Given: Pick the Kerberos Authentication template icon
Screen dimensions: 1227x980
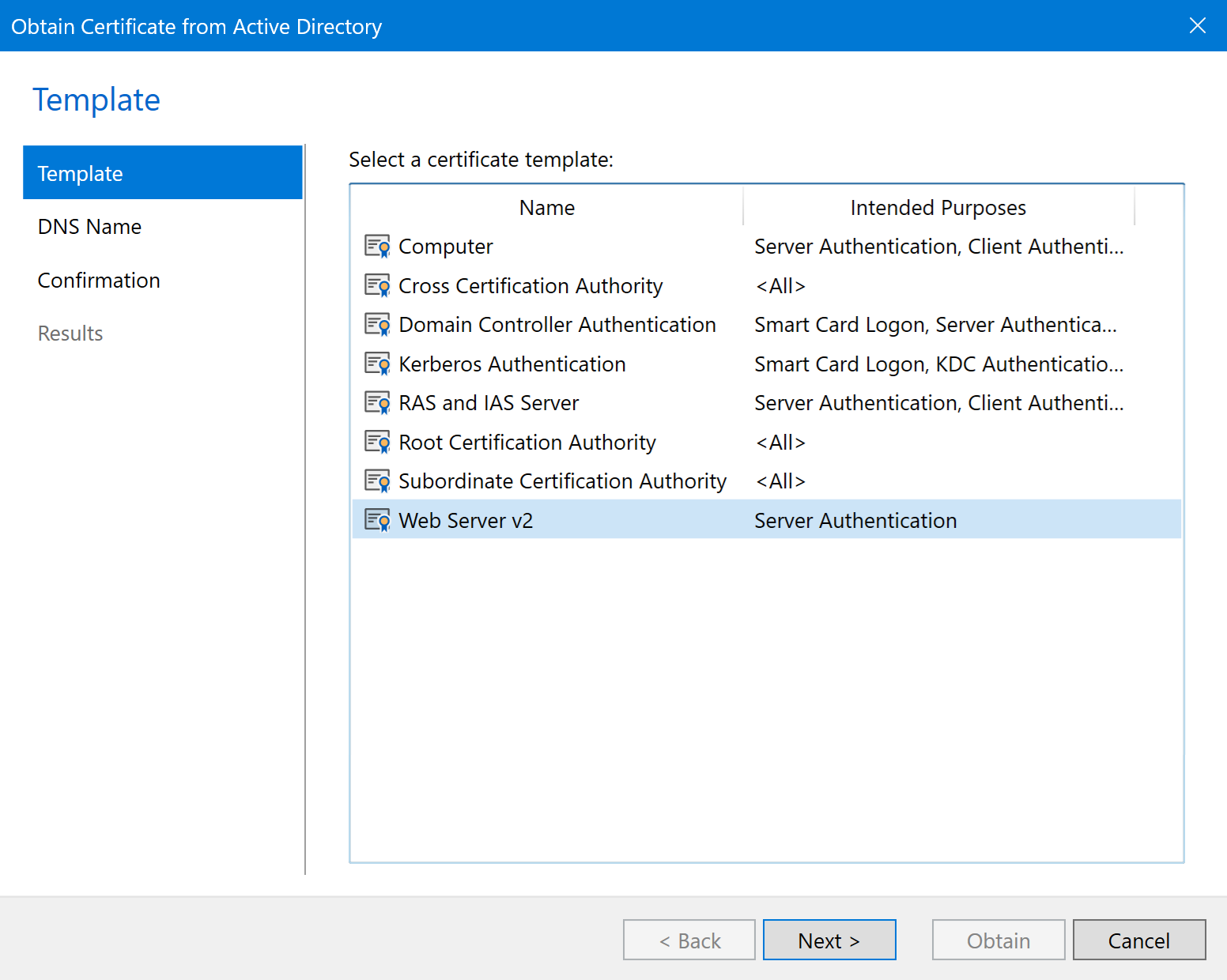Looking at the screenshot, I should [x=377, y=364].
